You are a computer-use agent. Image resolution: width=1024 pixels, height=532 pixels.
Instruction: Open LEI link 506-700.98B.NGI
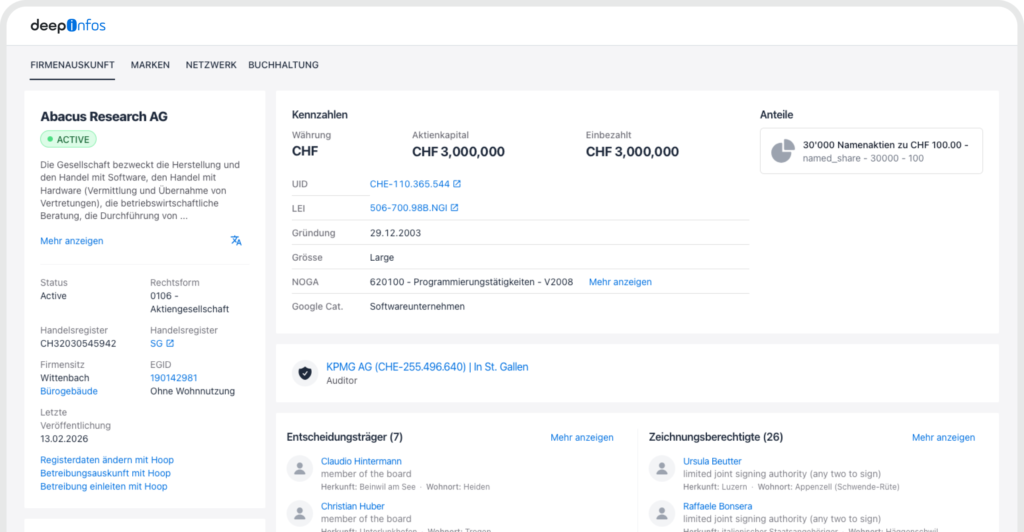pyautogui.click(x=408, y=208)
